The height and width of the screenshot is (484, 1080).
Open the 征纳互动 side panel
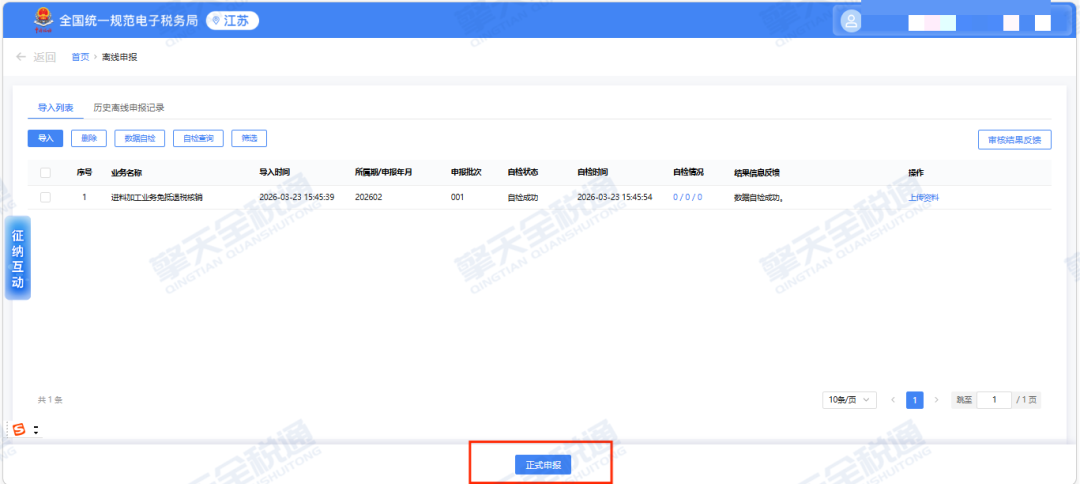pyautogui.click(x=18, y=257)
